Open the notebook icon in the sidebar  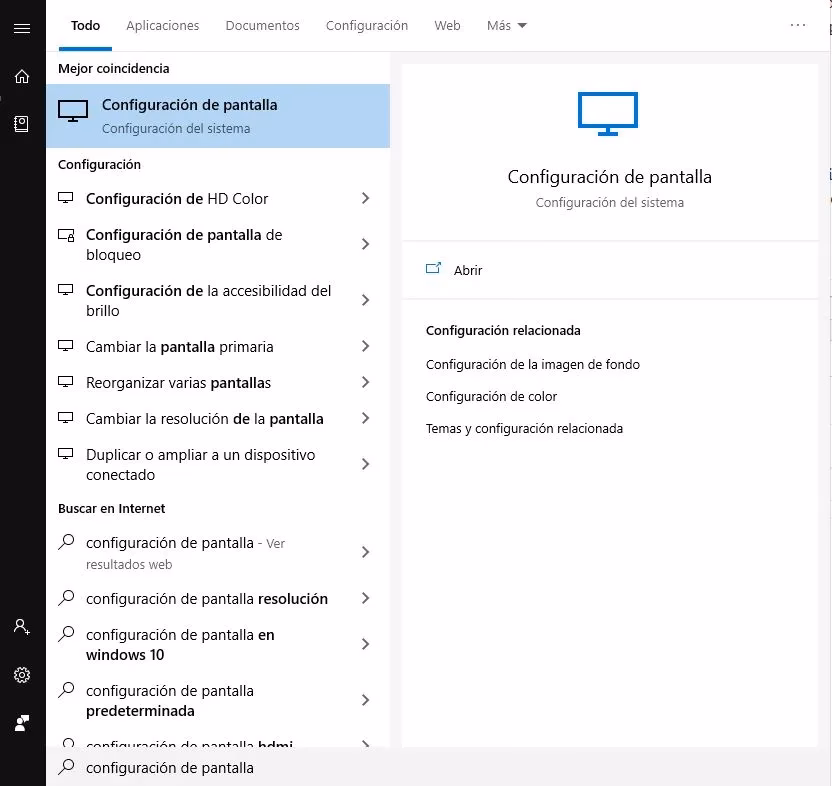(x=21, y=124)
